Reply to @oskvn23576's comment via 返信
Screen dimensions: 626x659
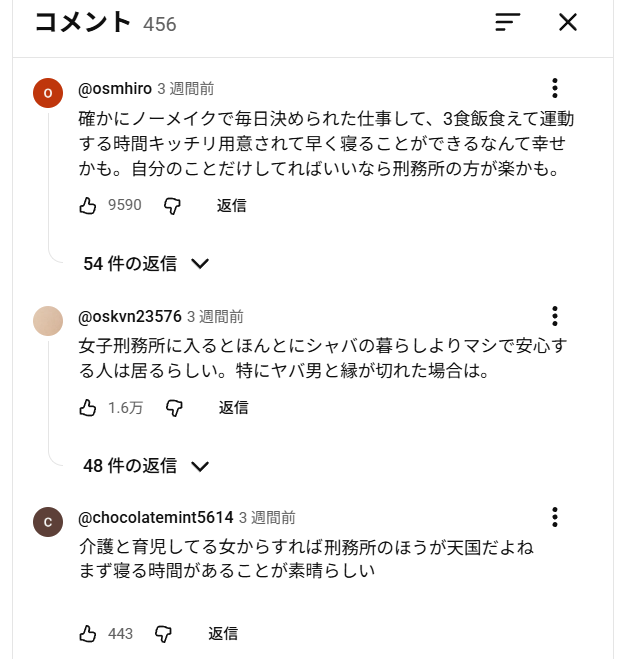[233, 408]
